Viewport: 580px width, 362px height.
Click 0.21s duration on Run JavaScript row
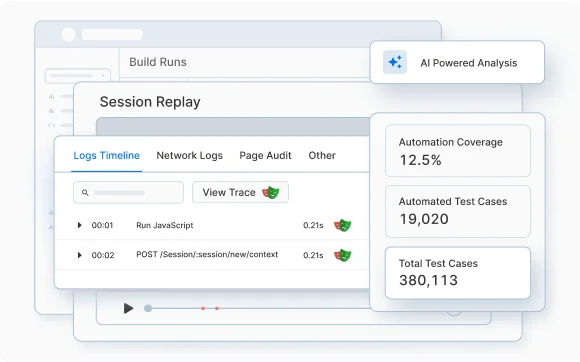click(x=313, y=225)
